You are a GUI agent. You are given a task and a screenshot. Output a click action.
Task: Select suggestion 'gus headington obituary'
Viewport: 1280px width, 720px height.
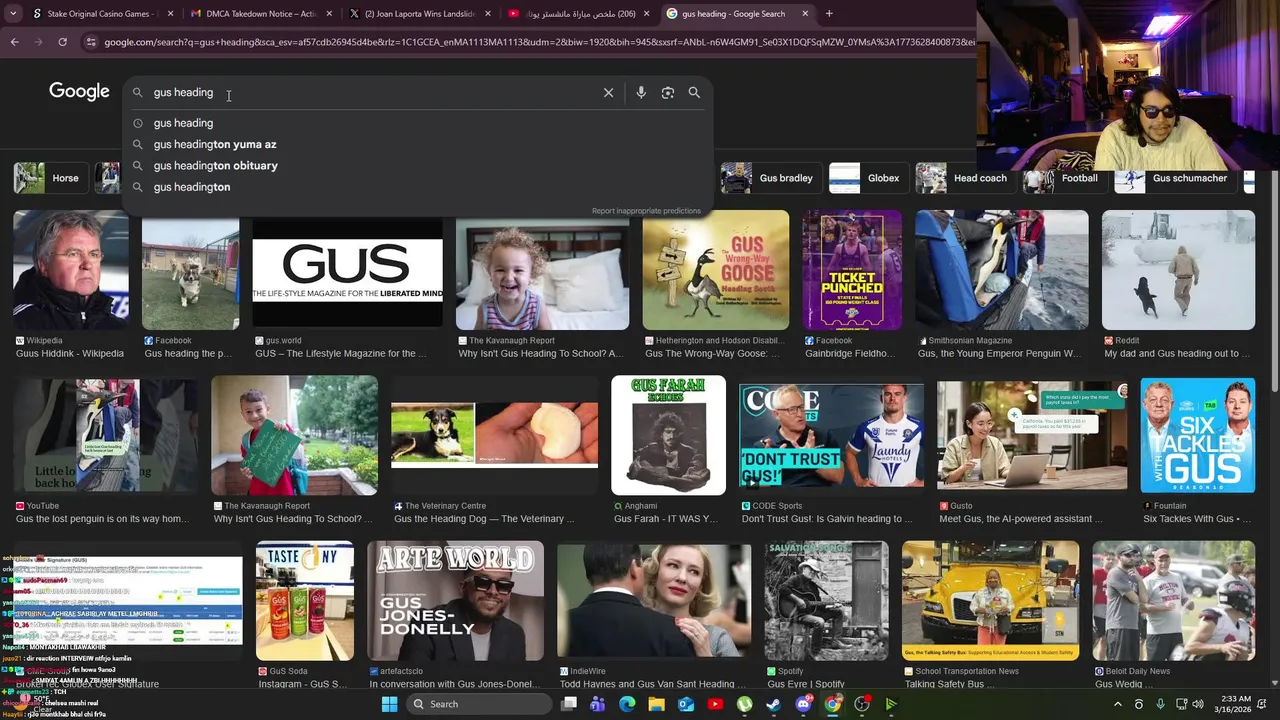(x=216, y=166)
